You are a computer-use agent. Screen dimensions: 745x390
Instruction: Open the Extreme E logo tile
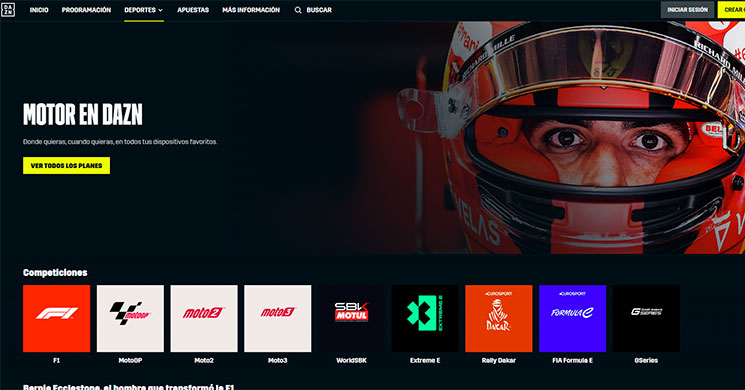click(x=425, y=318)
